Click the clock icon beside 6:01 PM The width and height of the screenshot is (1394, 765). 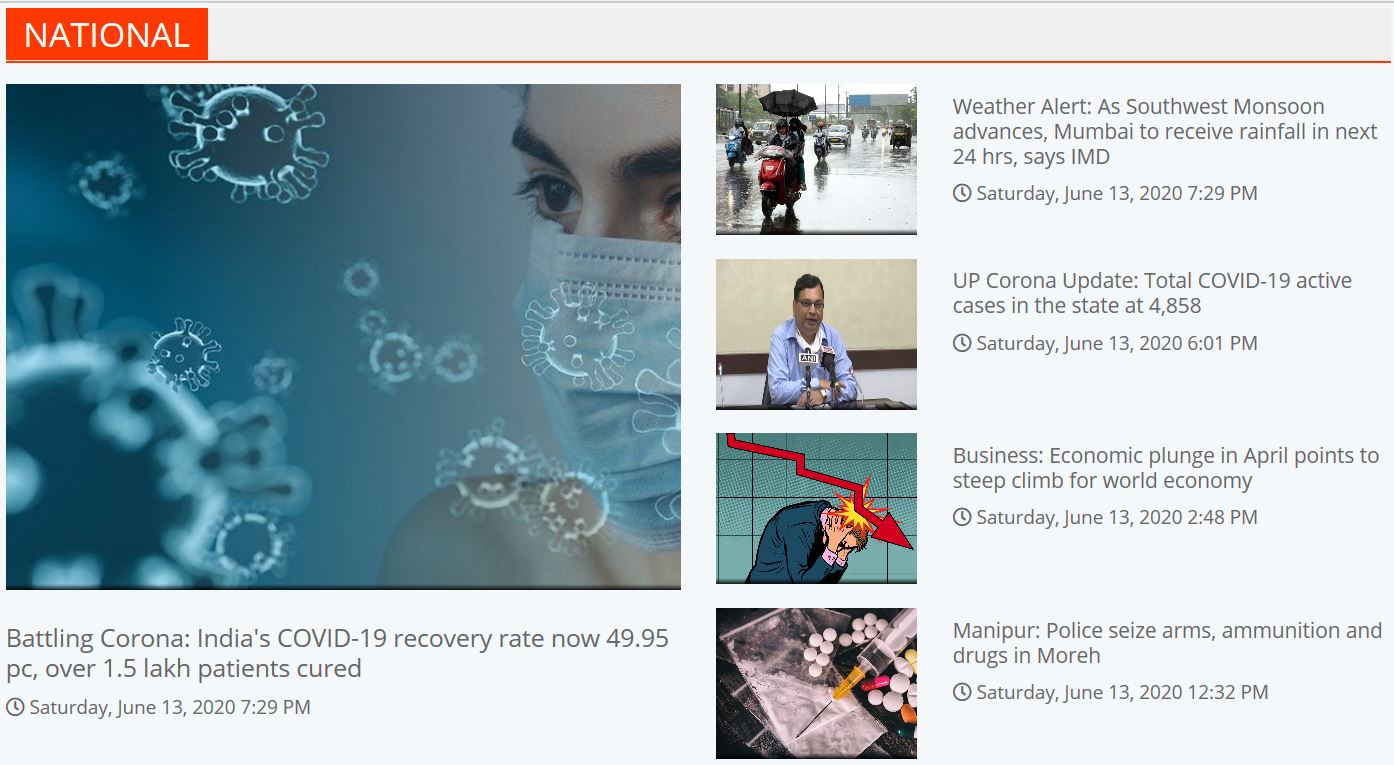[x=962, y=343]
